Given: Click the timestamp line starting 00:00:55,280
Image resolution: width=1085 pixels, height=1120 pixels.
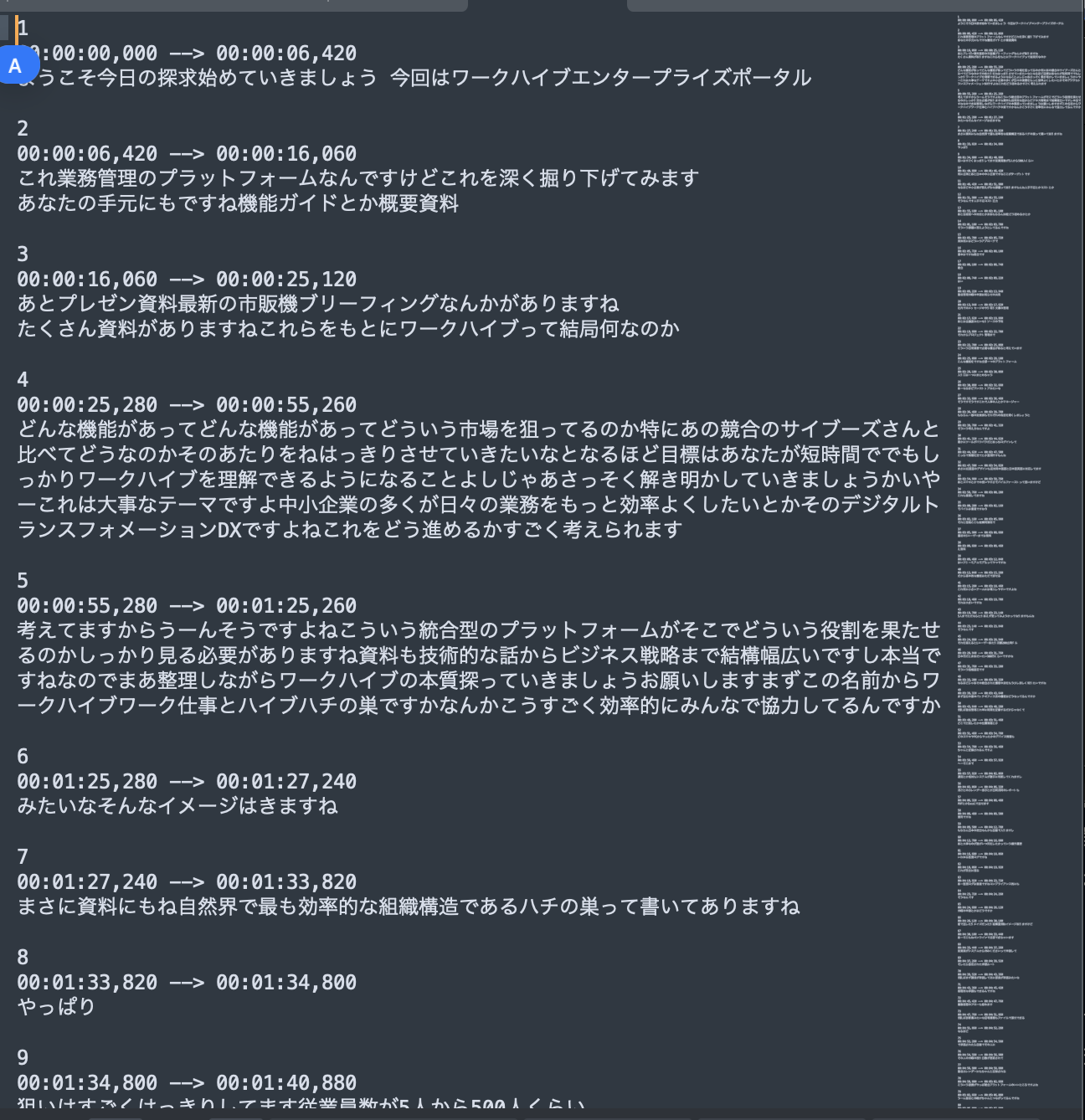Looking at the screenshot, I should (187, 605).
